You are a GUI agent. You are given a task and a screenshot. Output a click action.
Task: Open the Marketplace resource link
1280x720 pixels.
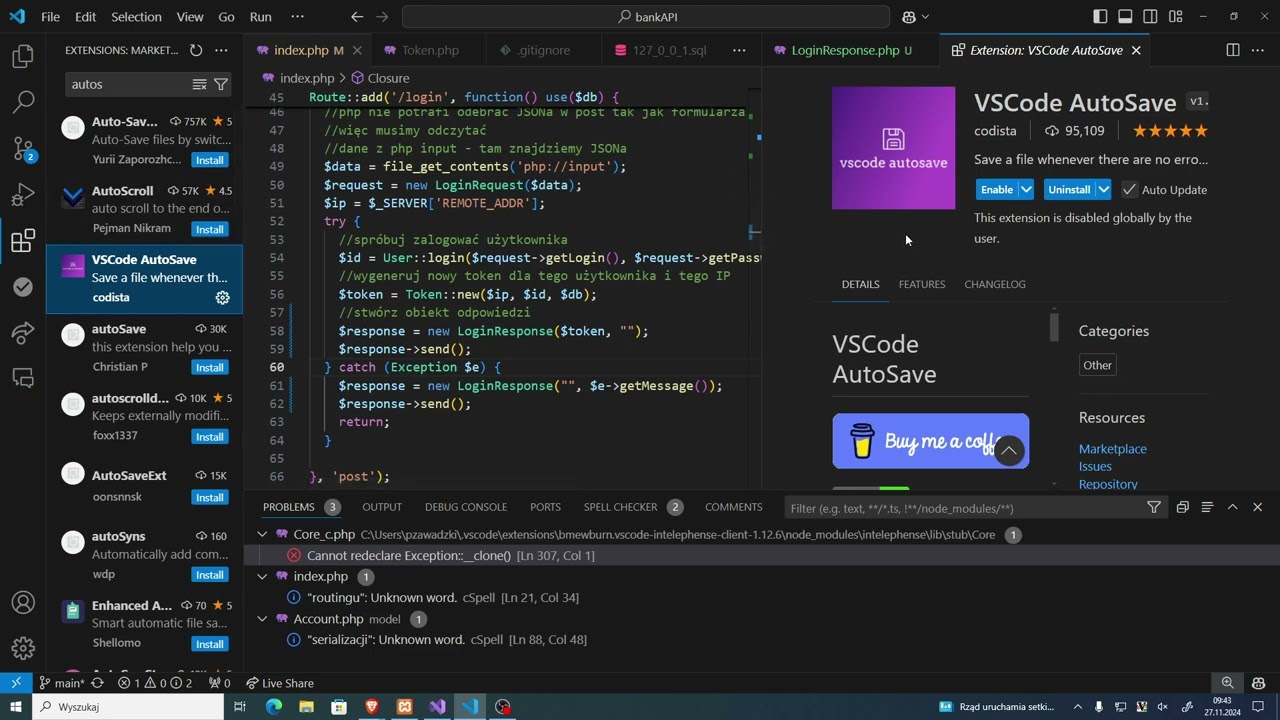point(1113,449)
